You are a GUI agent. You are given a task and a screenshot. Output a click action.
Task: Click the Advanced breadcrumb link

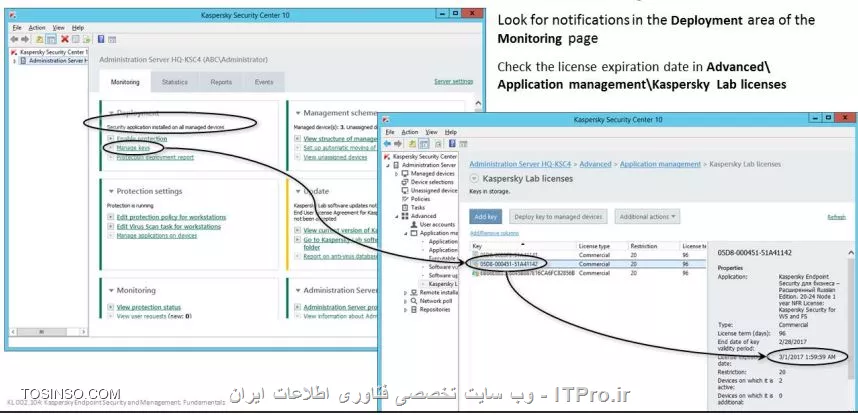(595, 164)
